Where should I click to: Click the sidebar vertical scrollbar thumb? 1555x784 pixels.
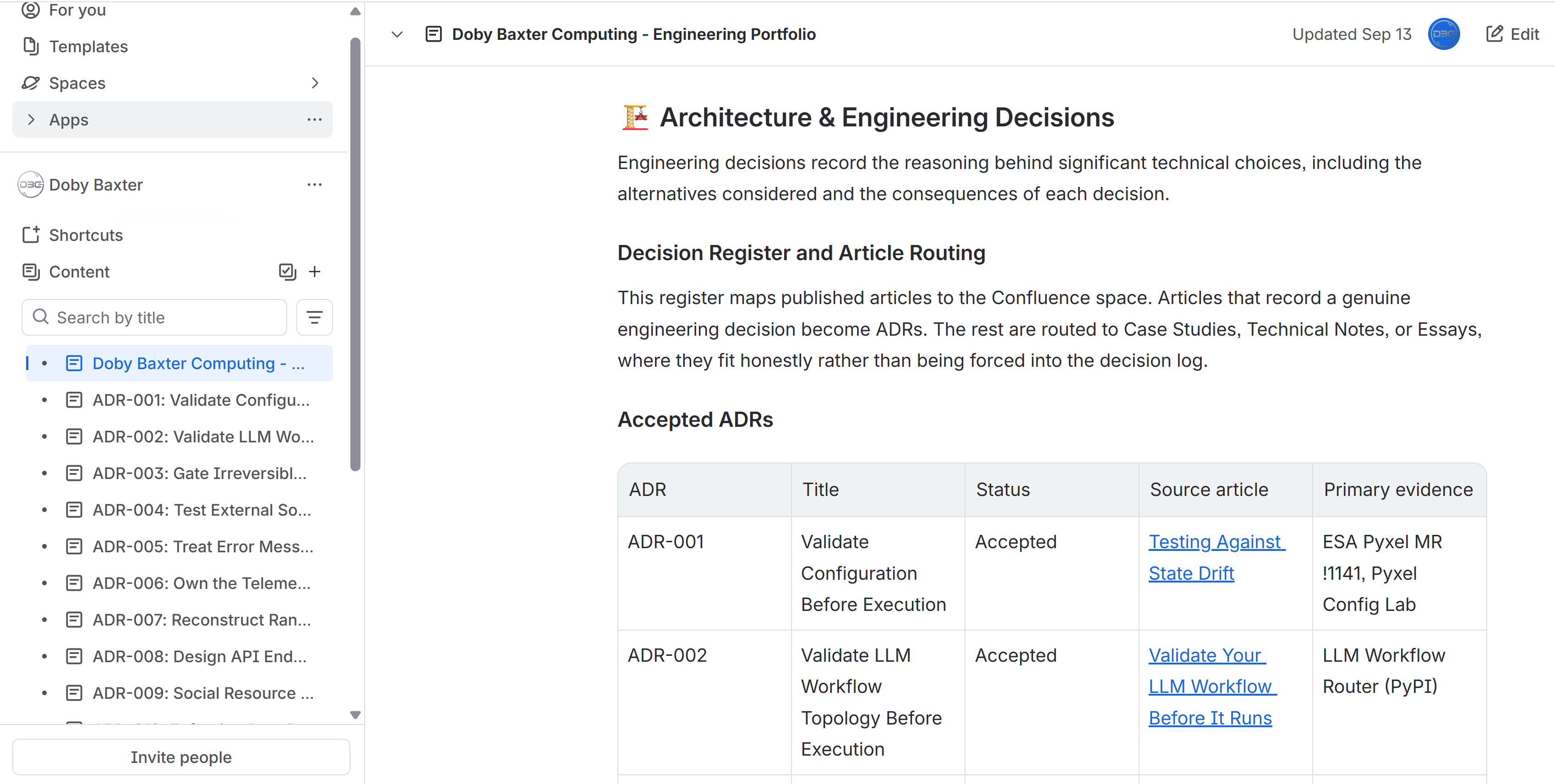355,254
